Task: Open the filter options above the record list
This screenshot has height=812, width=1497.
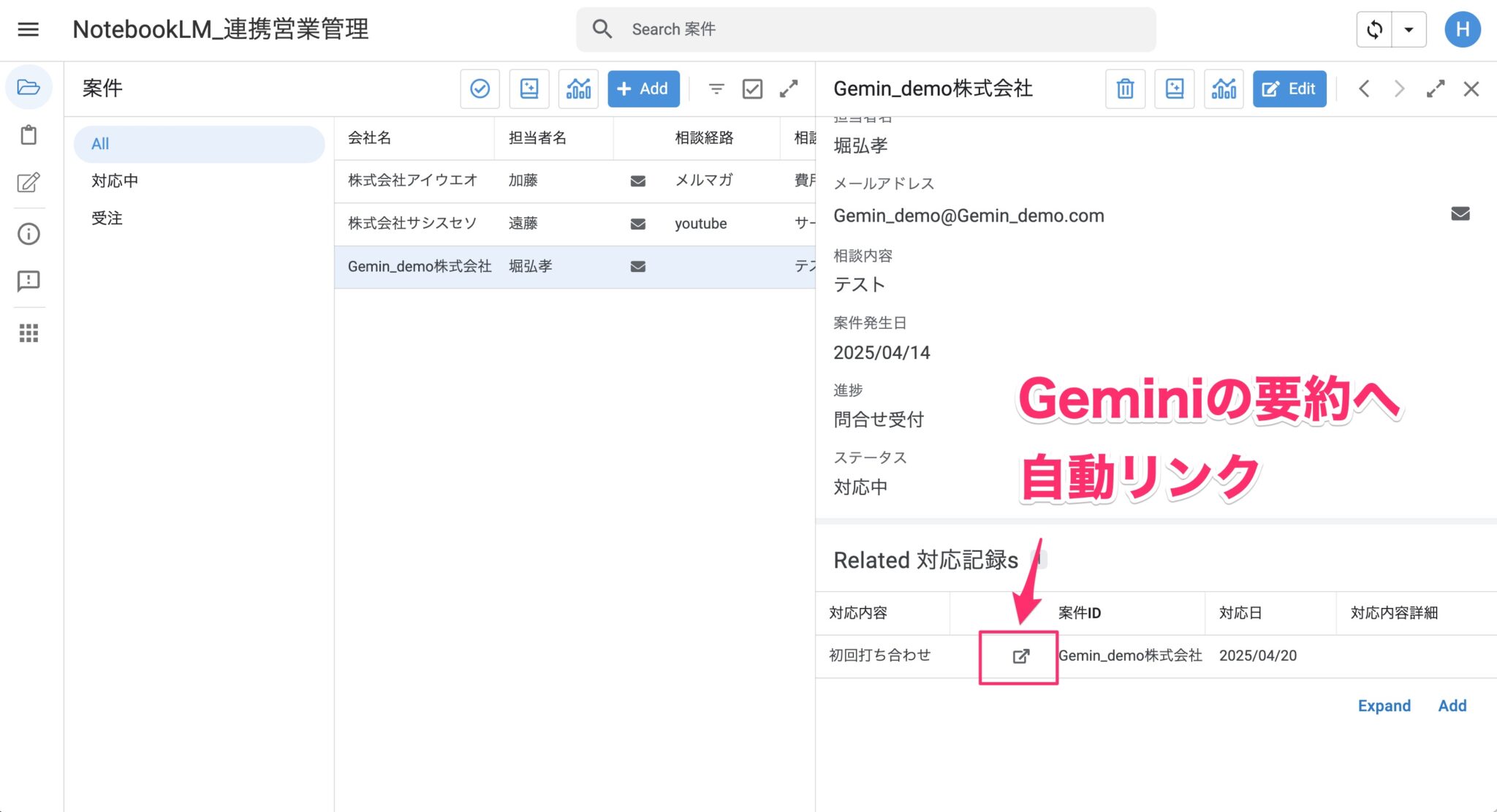Action: (716, 88)
